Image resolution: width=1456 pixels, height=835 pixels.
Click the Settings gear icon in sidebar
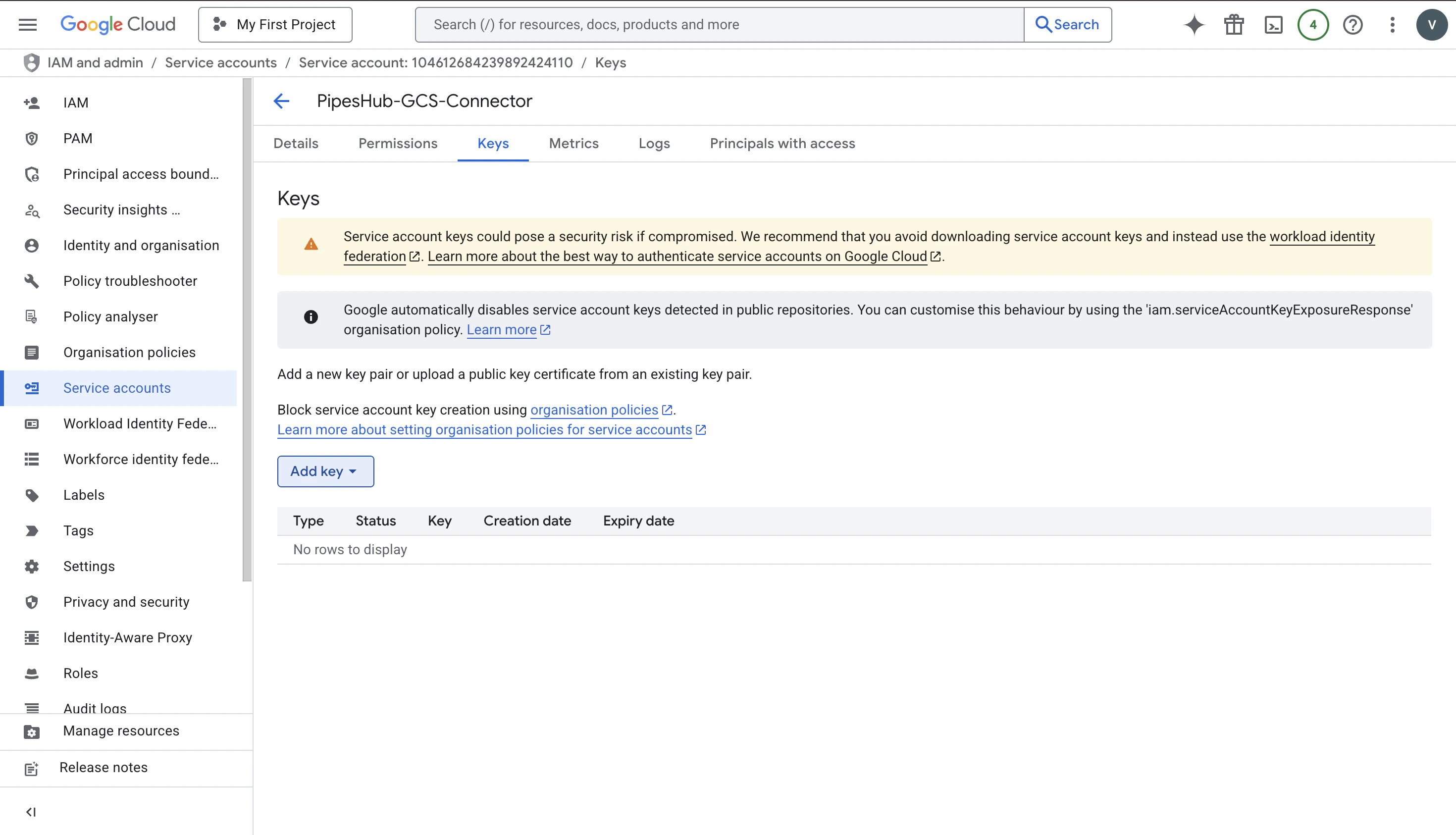(x=32, y=566)
